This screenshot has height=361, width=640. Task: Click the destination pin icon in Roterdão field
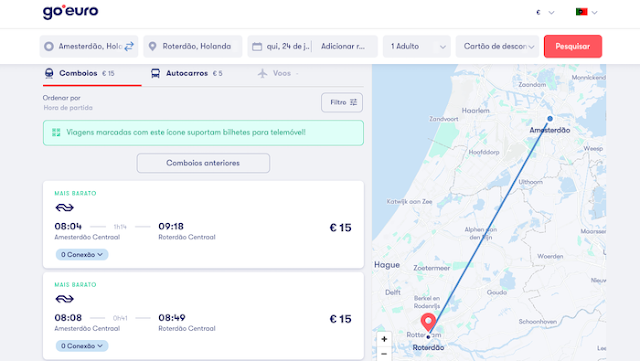(x=152, y=47)
